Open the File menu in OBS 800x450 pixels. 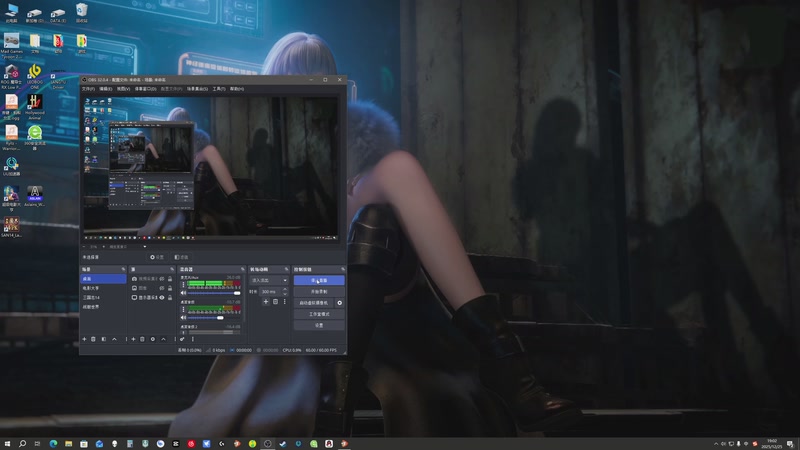pyautogui.click(x=88, y=89)
